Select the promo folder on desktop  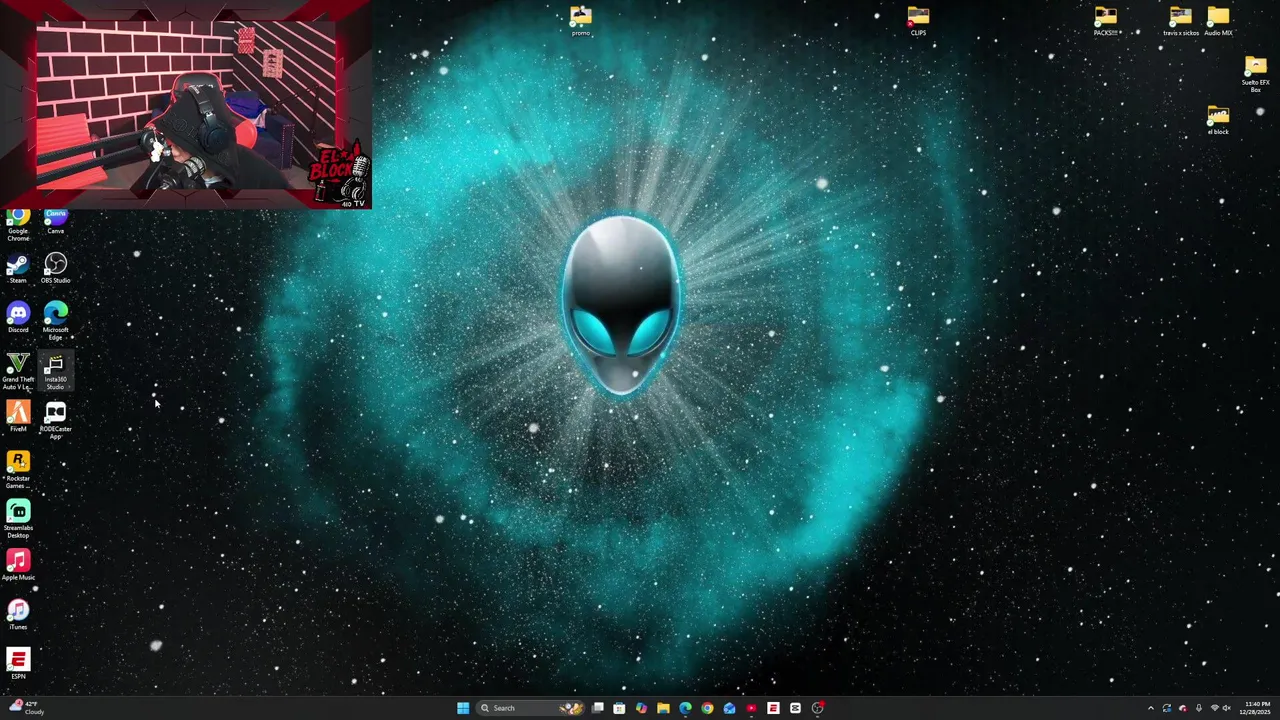coord(581,21)
